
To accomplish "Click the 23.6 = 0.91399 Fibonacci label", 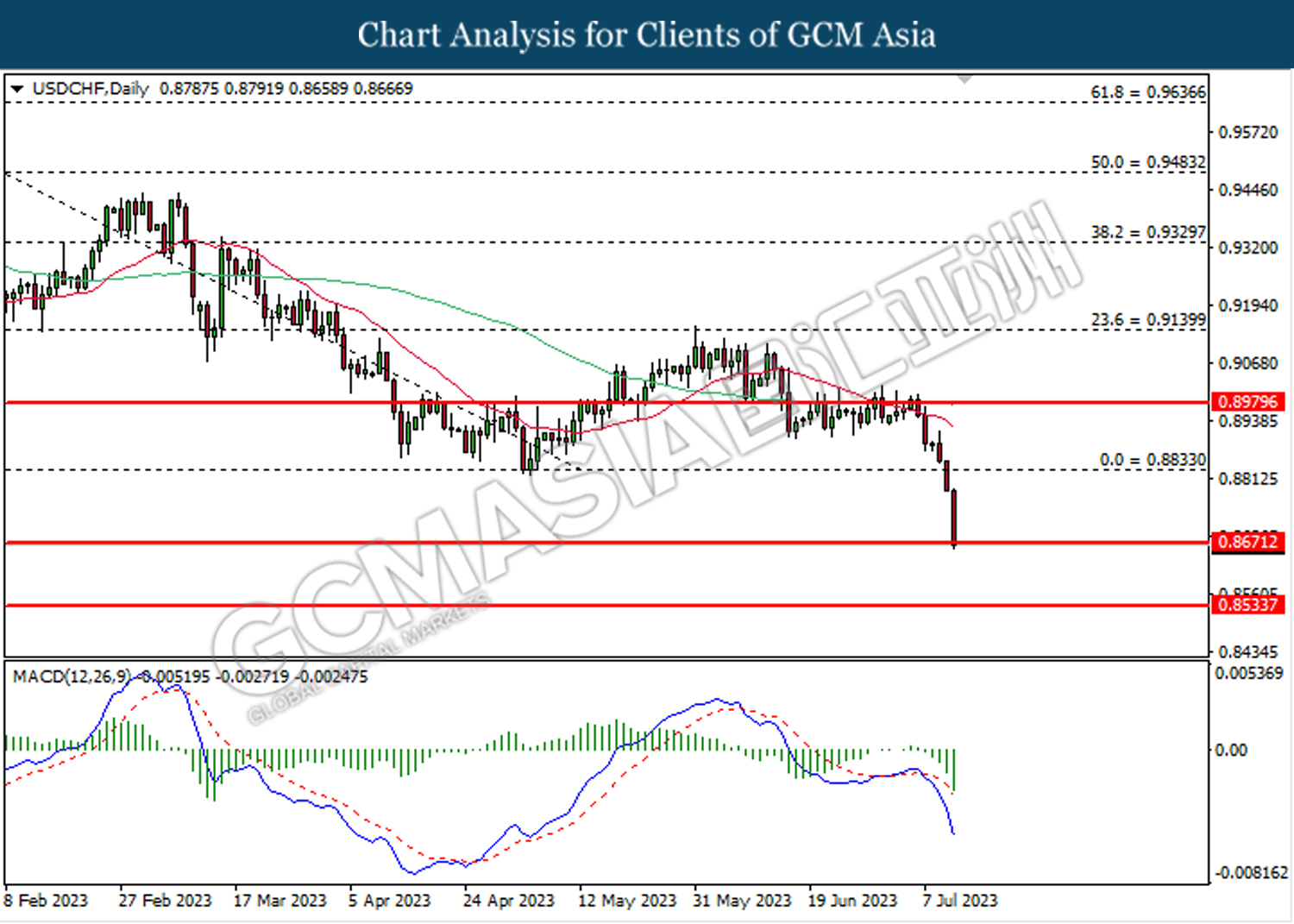I will (1148, 320).
